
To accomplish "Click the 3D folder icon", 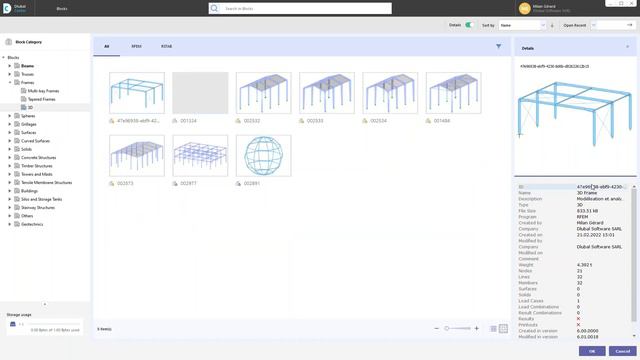I will pos(24,107).
